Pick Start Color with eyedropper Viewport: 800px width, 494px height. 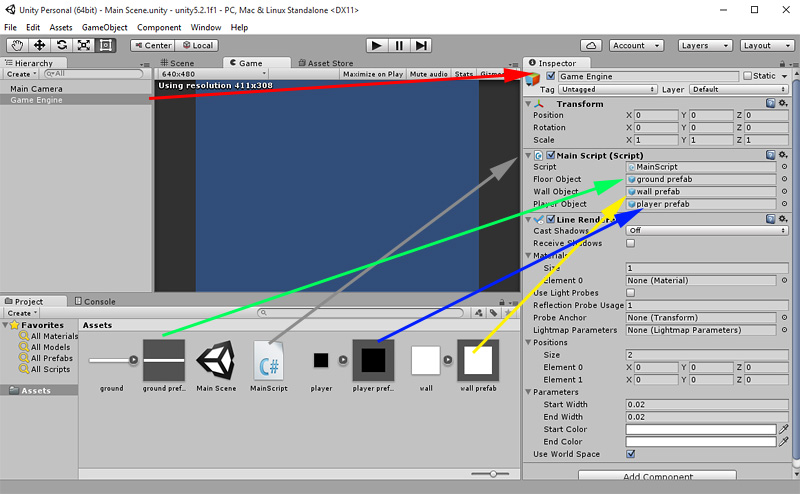(784, 429)
